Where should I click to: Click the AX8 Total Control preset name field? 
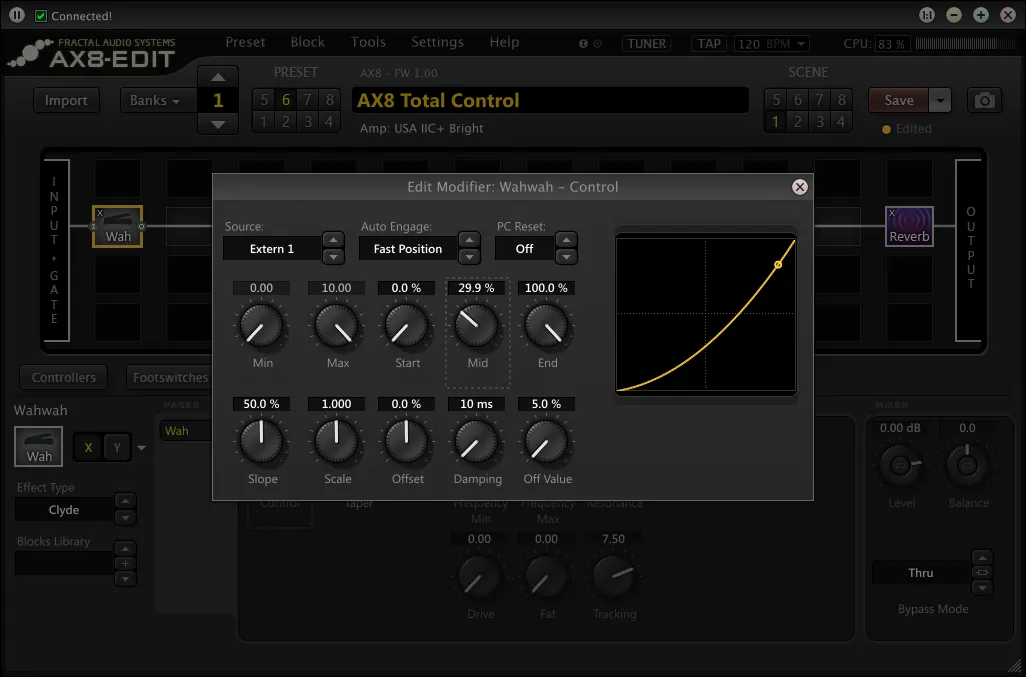point(550,100)
